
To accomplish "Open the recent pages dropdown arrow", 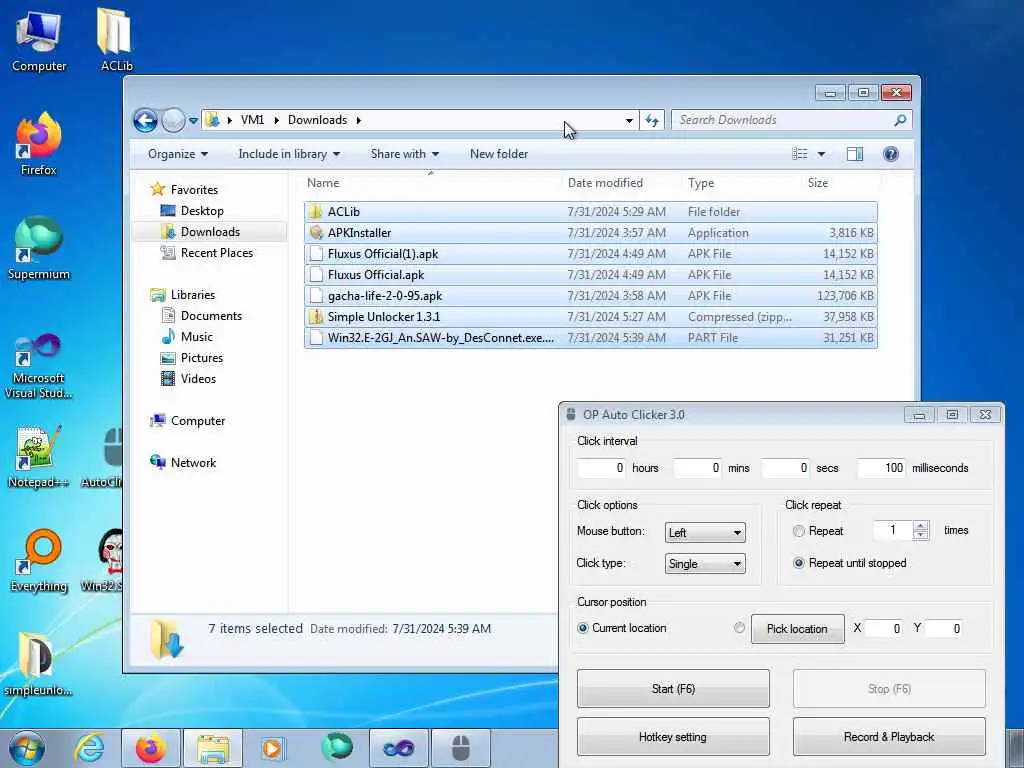I will (193, 121).
